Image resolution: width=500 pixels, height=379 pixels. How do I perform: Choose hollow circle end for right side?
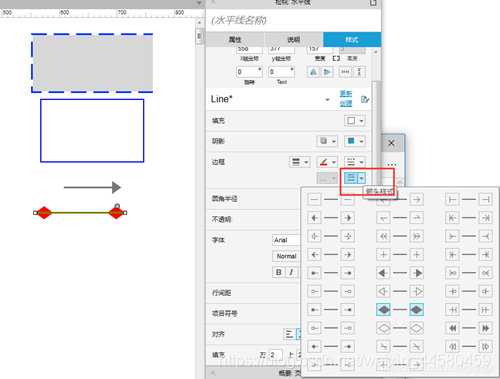coord(347,291)
